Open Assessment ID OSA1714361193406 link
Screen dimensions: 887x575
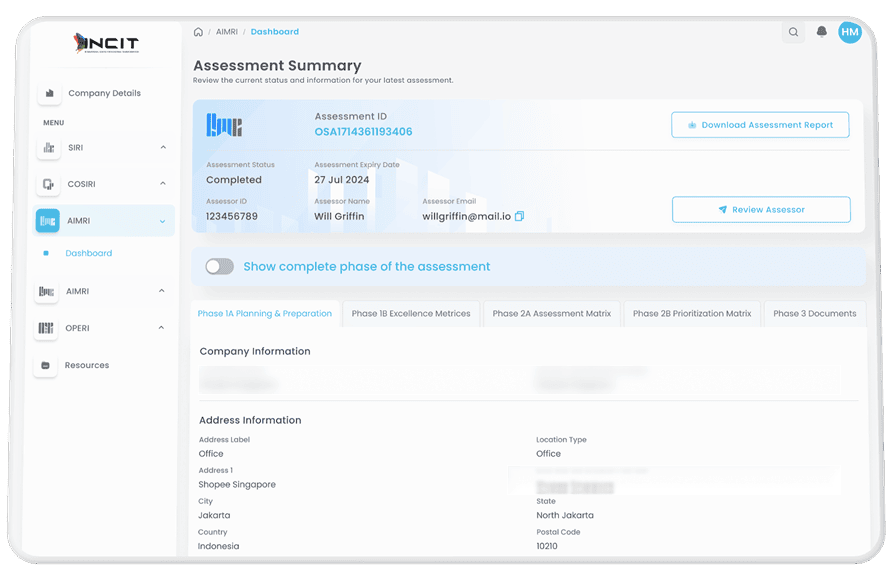point(363,132)
